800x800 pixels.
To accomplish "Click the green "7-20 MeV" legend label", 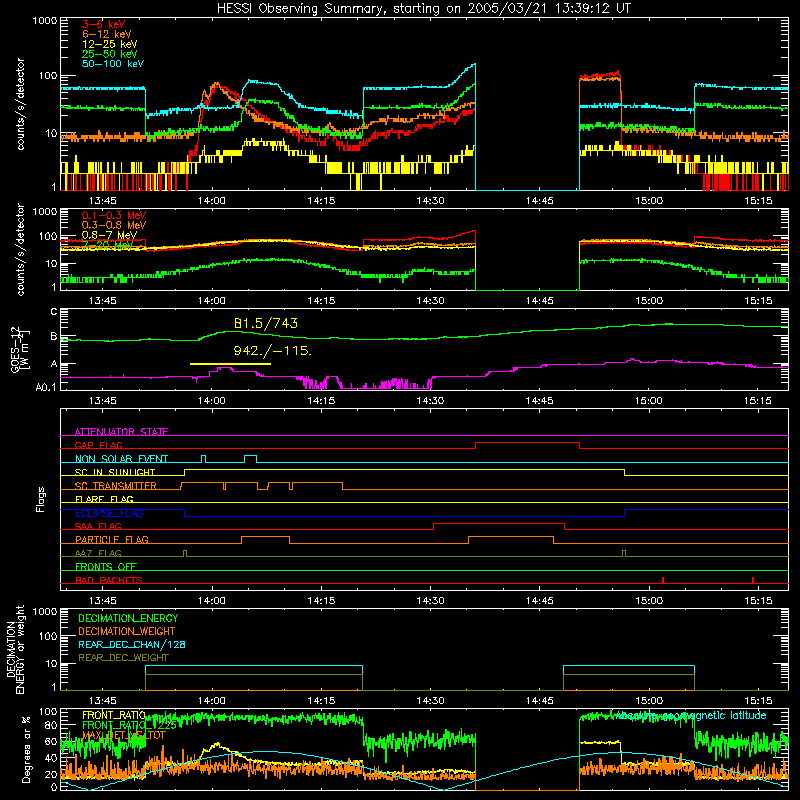I will click(107, 245).
